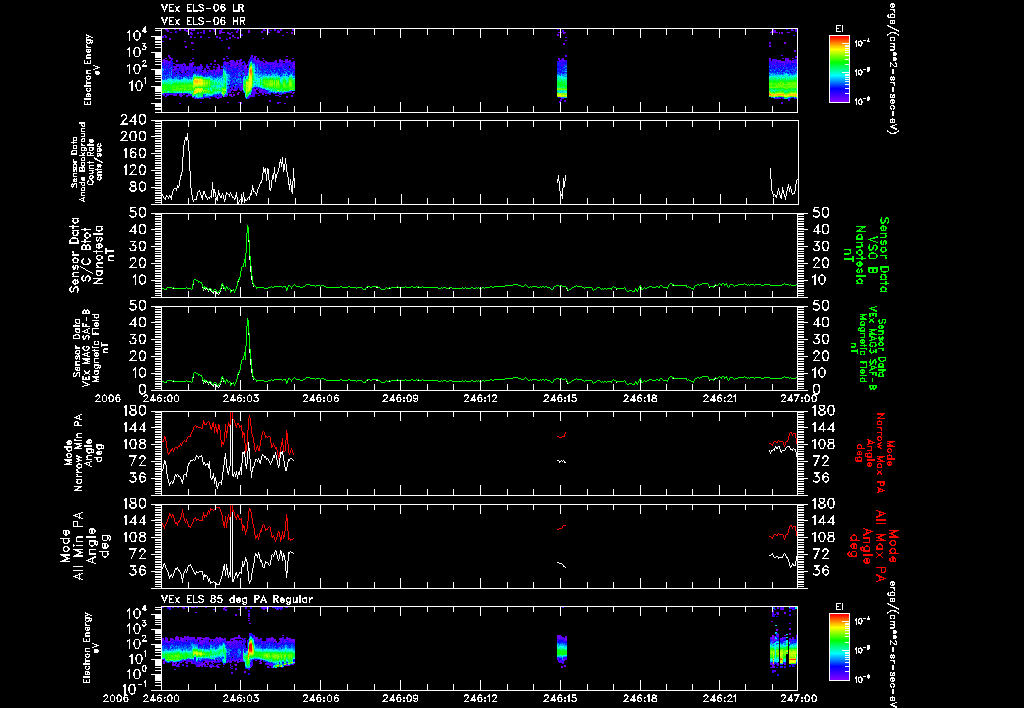Screen dimensions: 1024x708
Task: Select the 'VEx ELS 85 deg PA Regular' label
Action: pyautogui.click(x=237, y=599)
